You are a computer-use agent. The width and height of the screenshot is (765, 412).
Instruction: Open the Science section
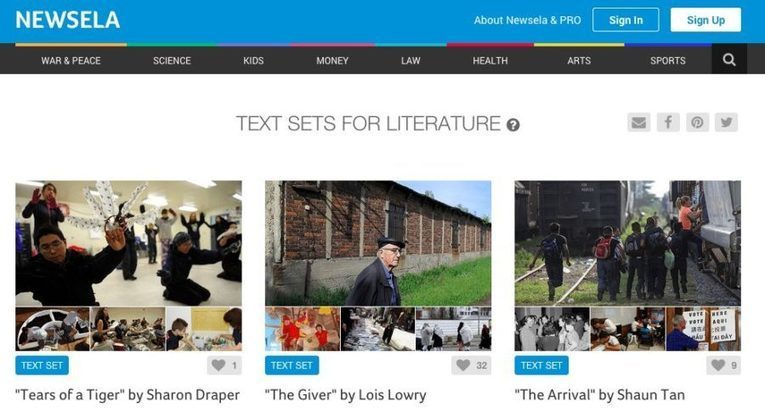172,61
